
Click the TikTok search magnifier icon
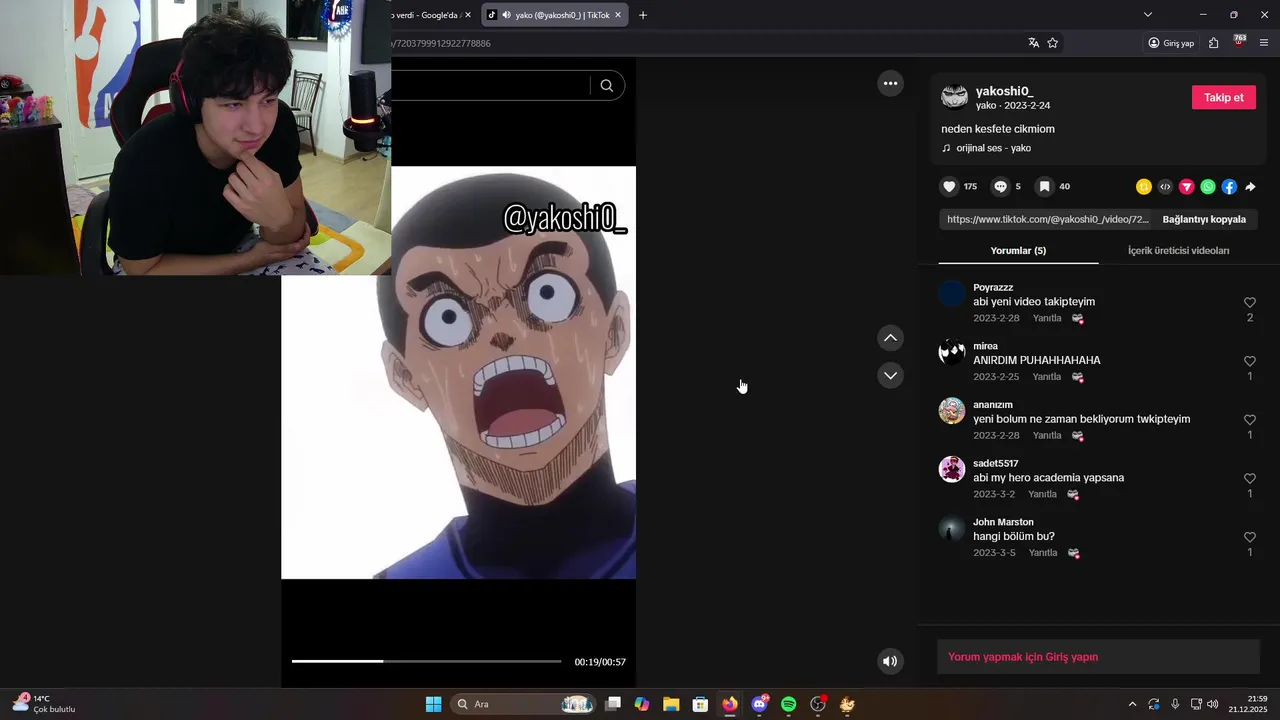607,86
